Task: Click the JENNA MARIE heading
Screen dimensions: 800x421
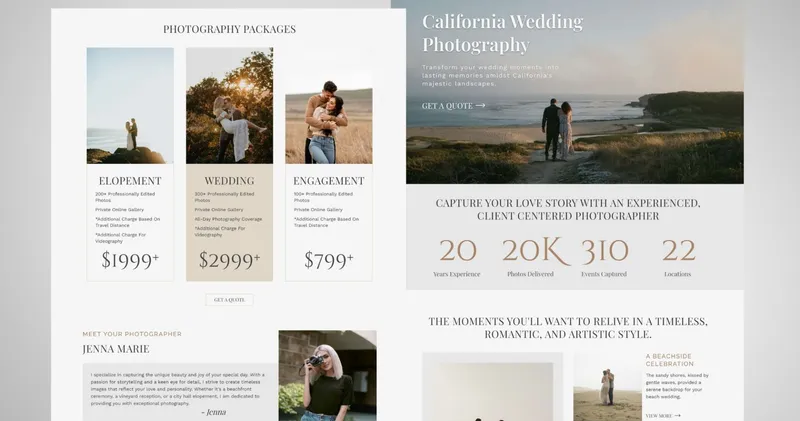Action: pyautogui.click(x=116, y=349)
